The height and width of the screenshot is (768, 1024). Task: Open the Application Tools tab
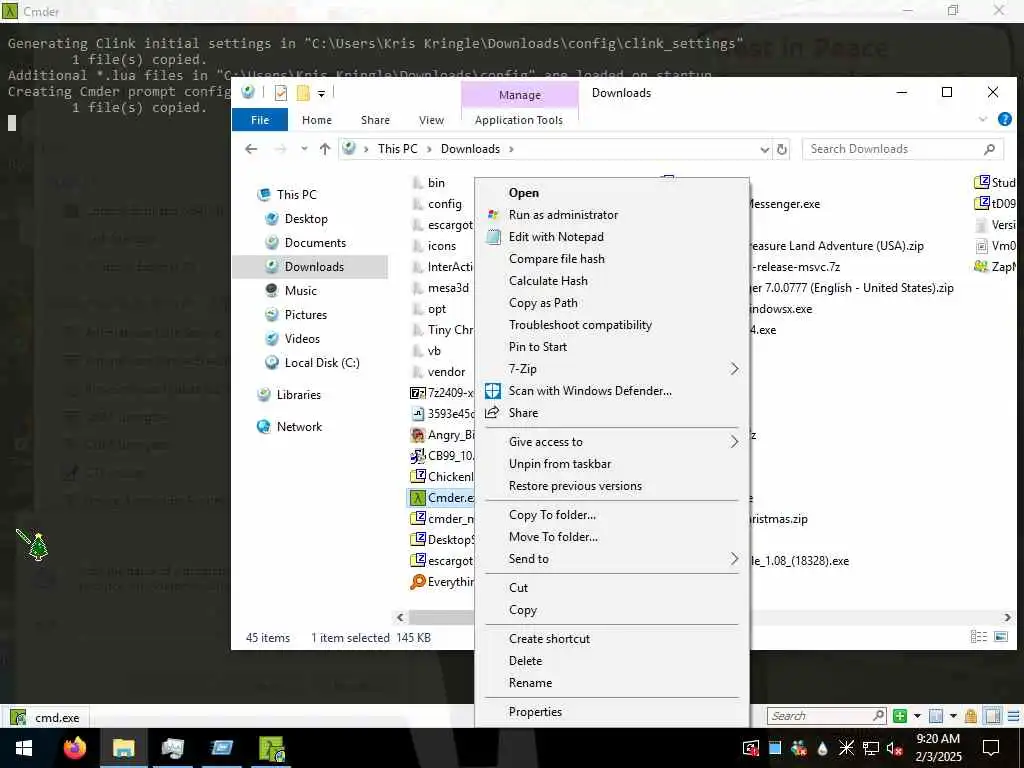click(519, 120)
